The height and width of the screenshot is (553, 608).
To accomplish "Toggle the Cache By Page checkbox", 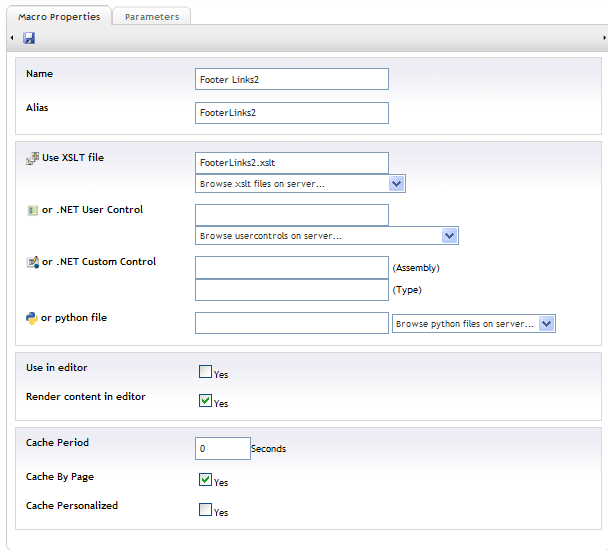I will pyautogui.click(x=205, y=480).
